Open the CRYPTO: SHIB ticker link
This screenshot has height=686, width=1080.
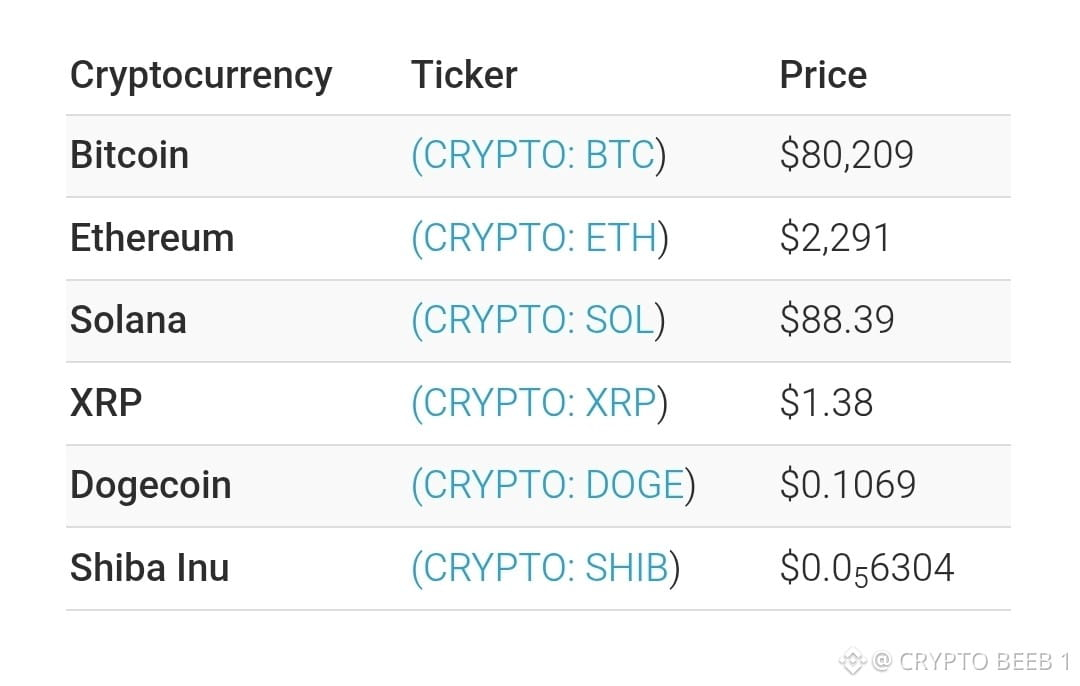point(546,568)
